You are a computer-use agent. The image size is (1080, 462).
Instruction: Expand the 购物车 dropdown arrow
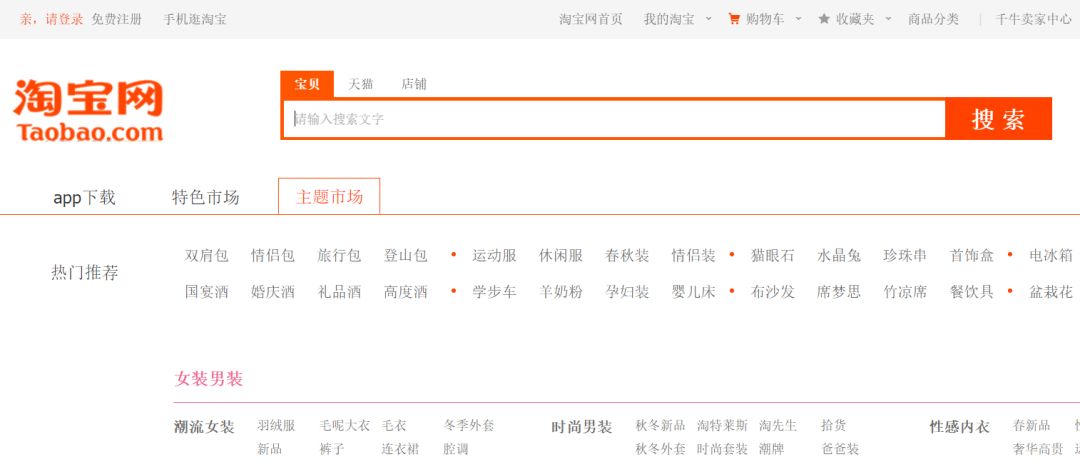pyautogui.click(x=798, y=19)
